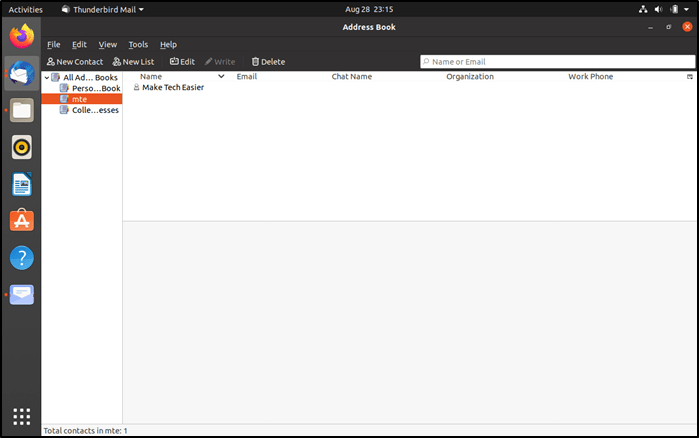Click Total contacts in mte status text

pyautogui.click(x=85, y=431)
